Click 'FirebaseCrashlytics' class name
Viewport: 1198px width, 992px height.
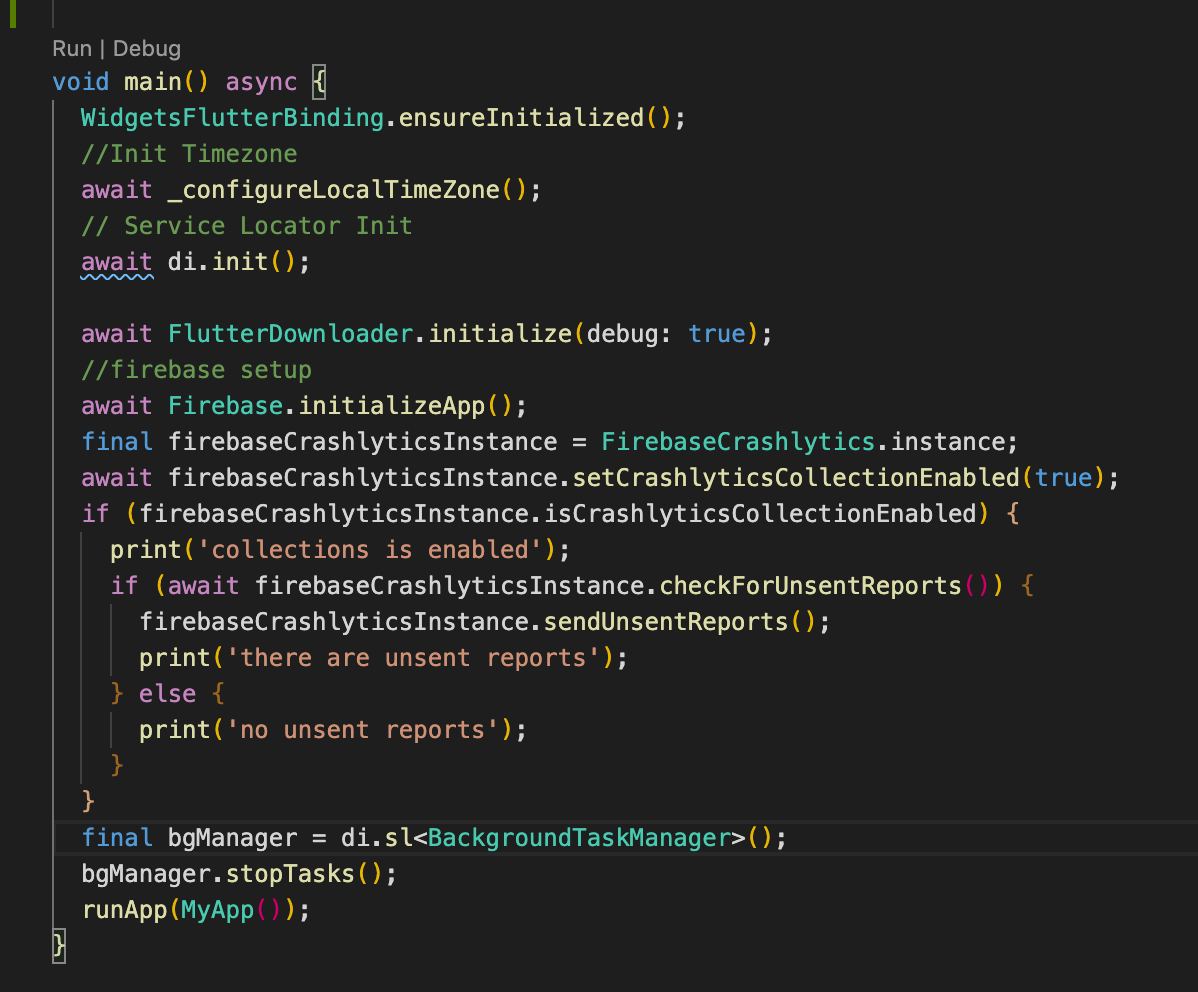(x=737, y=442)
